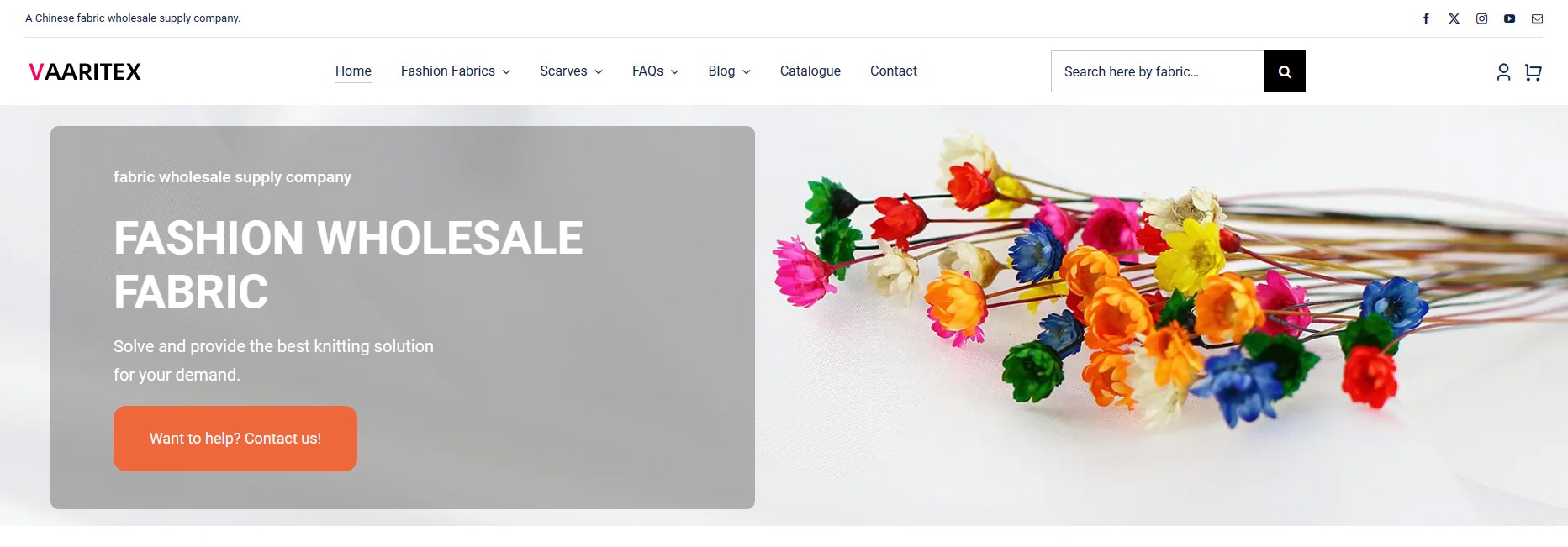
Task: Expand the Blog dropdown chevron
Action: (x=746, y=72)
